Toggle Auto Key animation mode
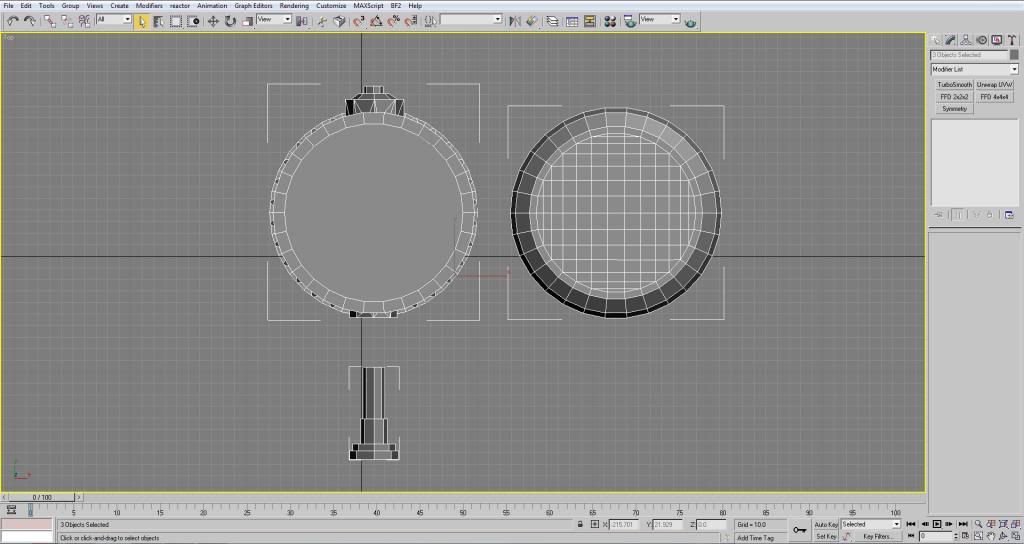The height and width of the screenshot is (544, 1024). pyautogui.click(x=826, y=524)
